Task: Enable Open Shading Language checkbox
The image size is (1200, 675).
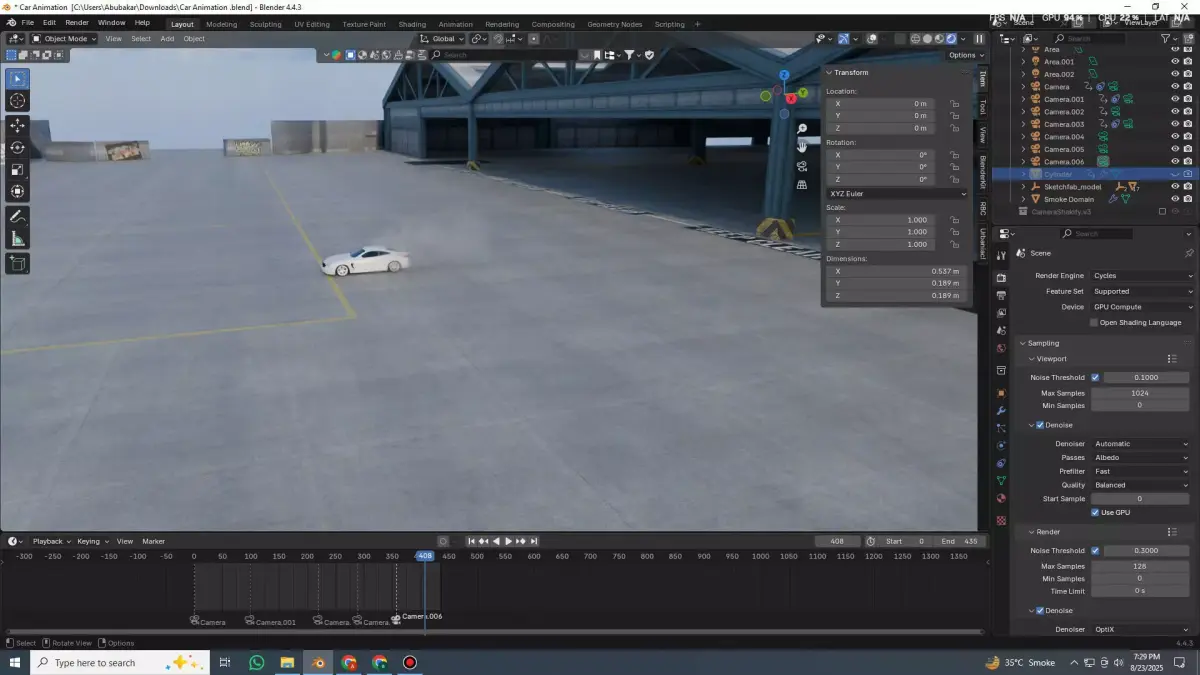Action: coord(1095,323)
